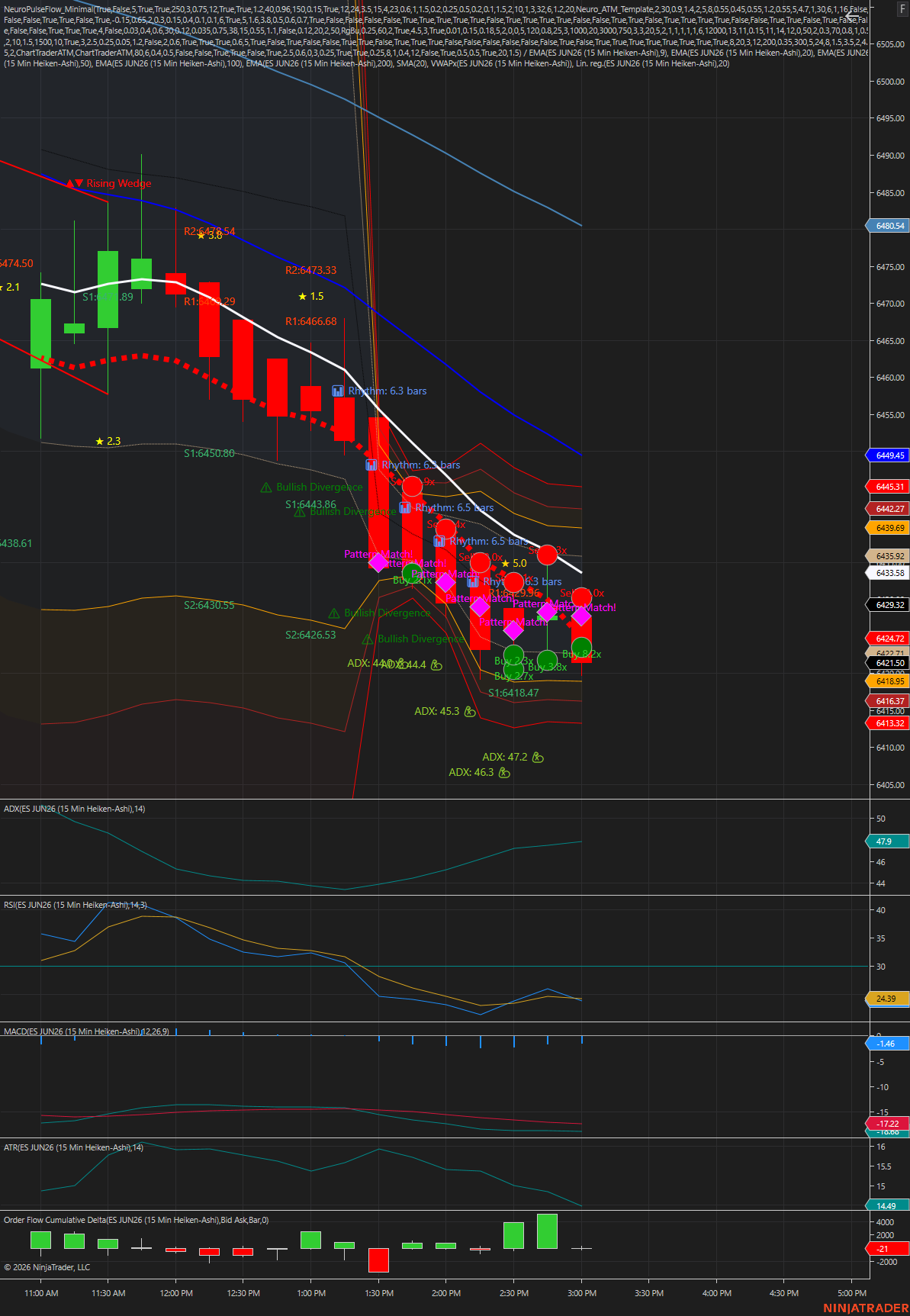Click the RSI indicator panel label
The height and width of the screenshot is (1316, 910).
point(75,905)
